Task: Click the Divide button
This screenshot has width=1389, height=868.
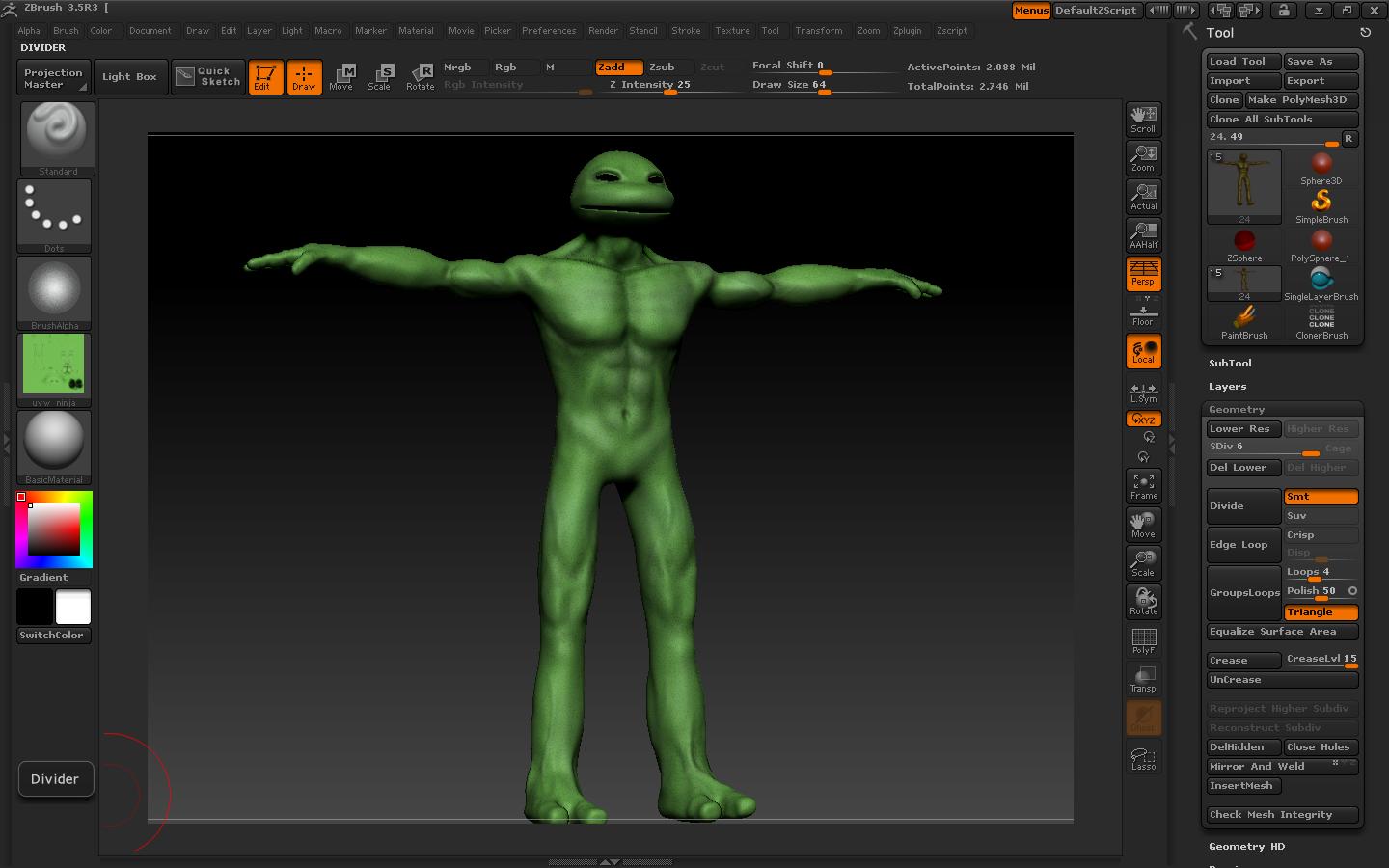Action: (1243, 506)
